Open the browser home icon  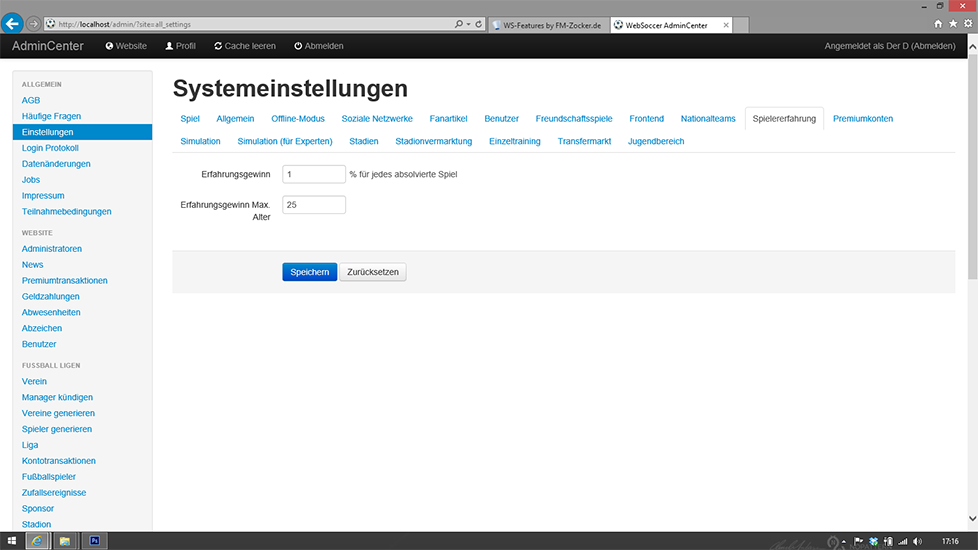[938, 23]
